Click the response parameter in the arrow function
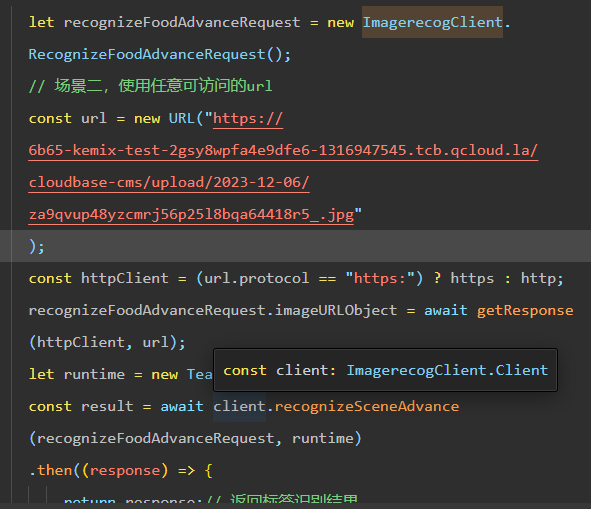The image size is (591, 509). pyautogui.click(x=125, y=471)
